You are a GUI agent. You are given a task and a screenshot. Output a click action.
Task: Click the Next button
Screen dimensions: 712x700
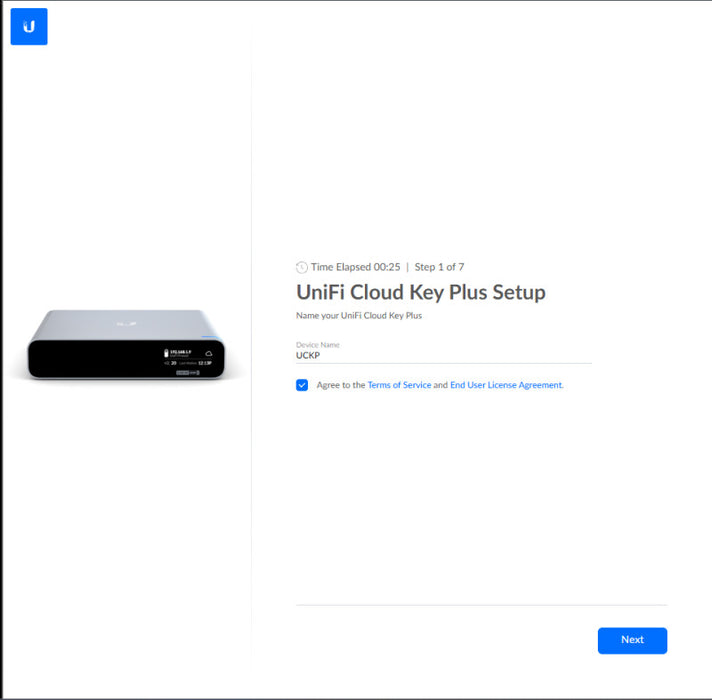pos(632,641)
